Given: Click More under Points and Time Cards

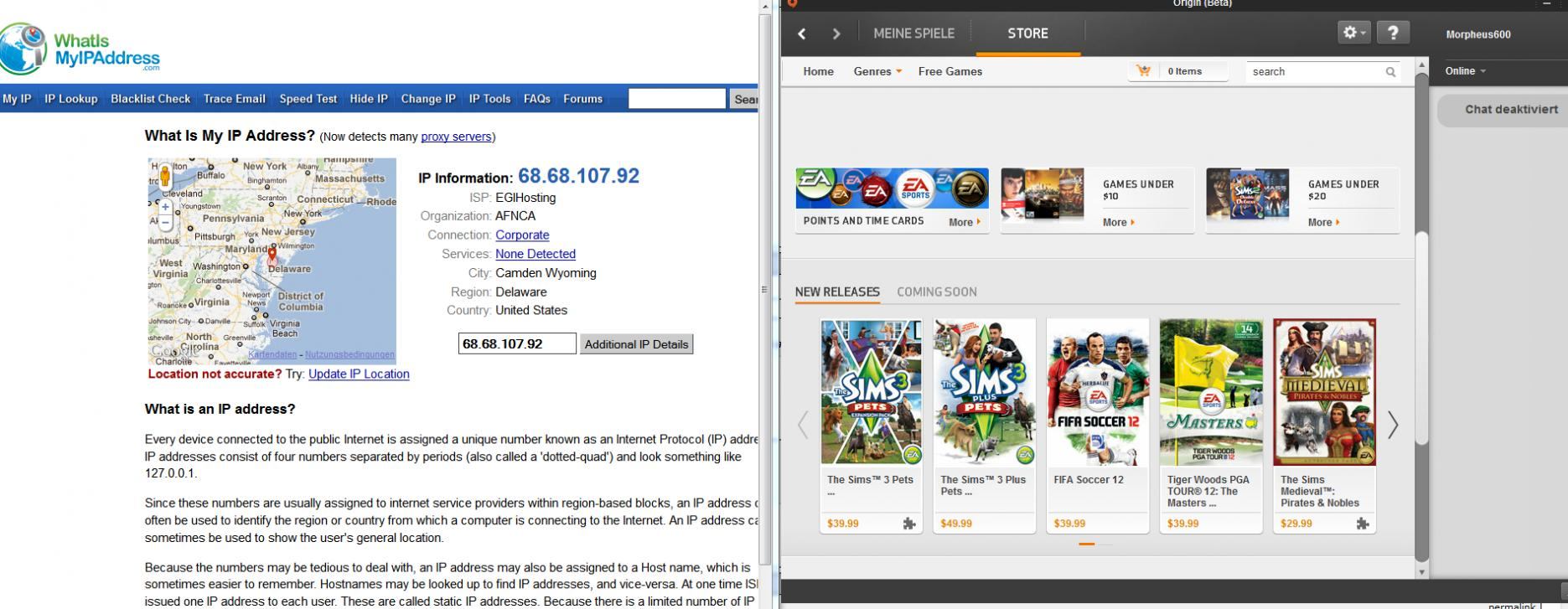Looking at the screenshot, I should click(x=964, y=222).
